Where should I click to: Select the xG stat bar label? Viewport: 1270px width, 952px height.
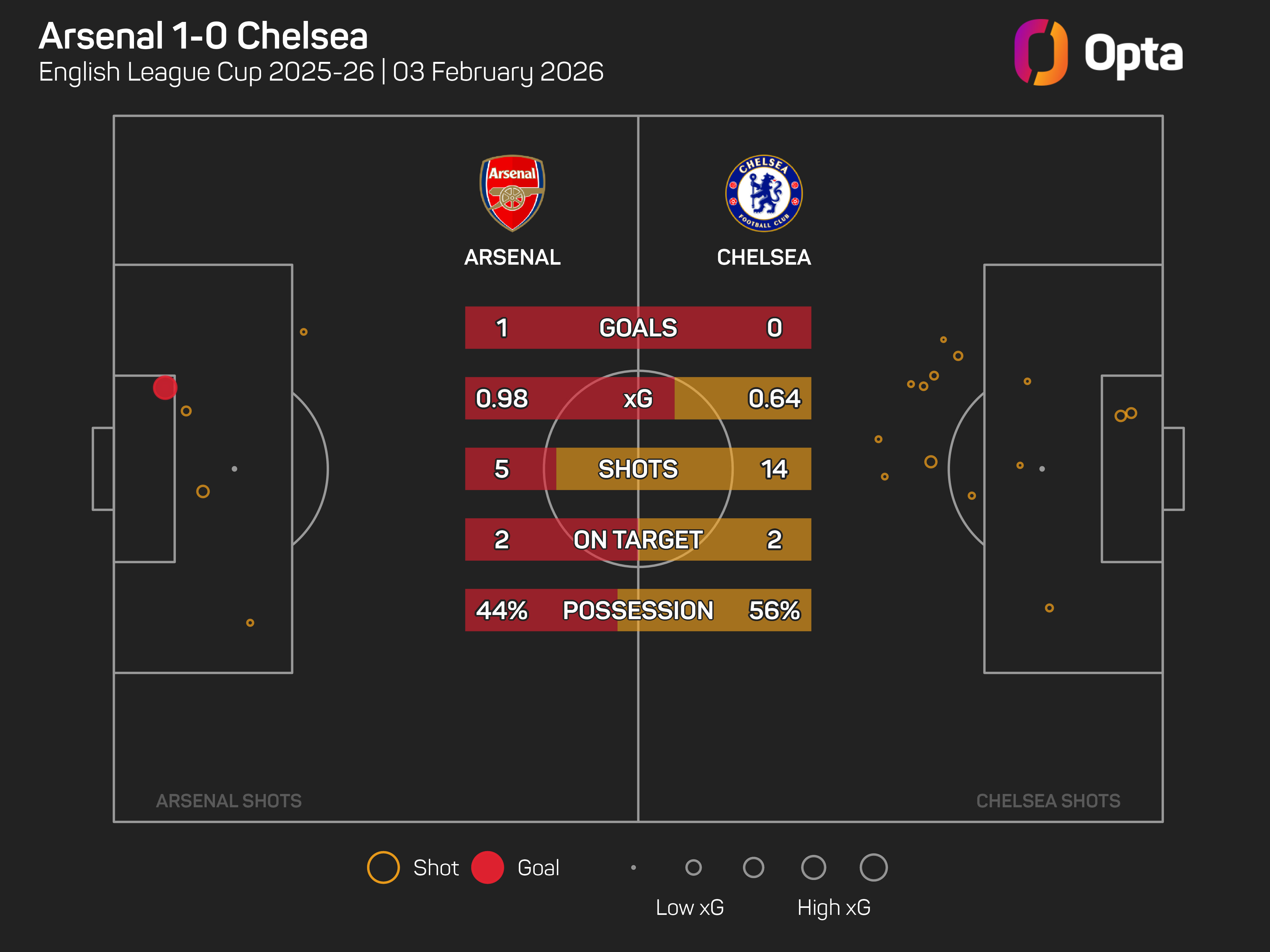(x=638, y=398)
